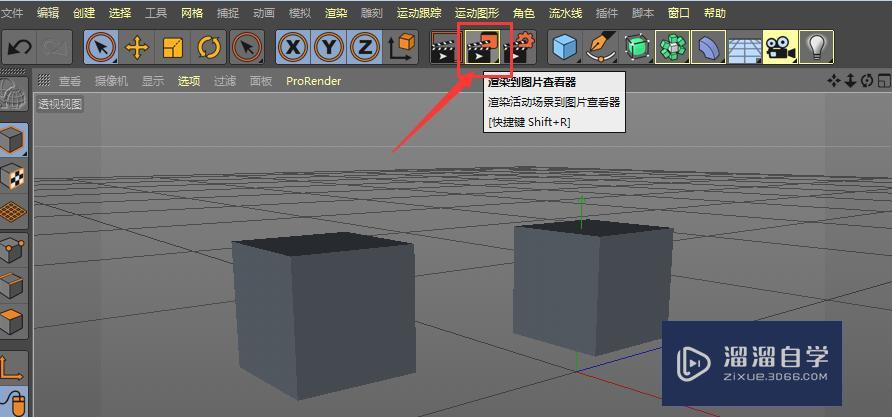Viewport: 892px width, 417px height.
Task: Open the 动画 menu
Action: pyautogui.click(x=263, y=13)
